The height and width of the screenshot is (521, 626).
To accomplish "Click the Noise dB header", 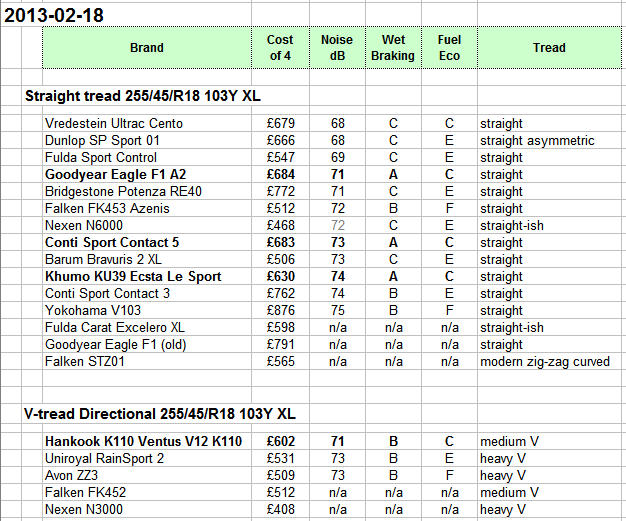I will pyautogui.click(x=337, y=48).
